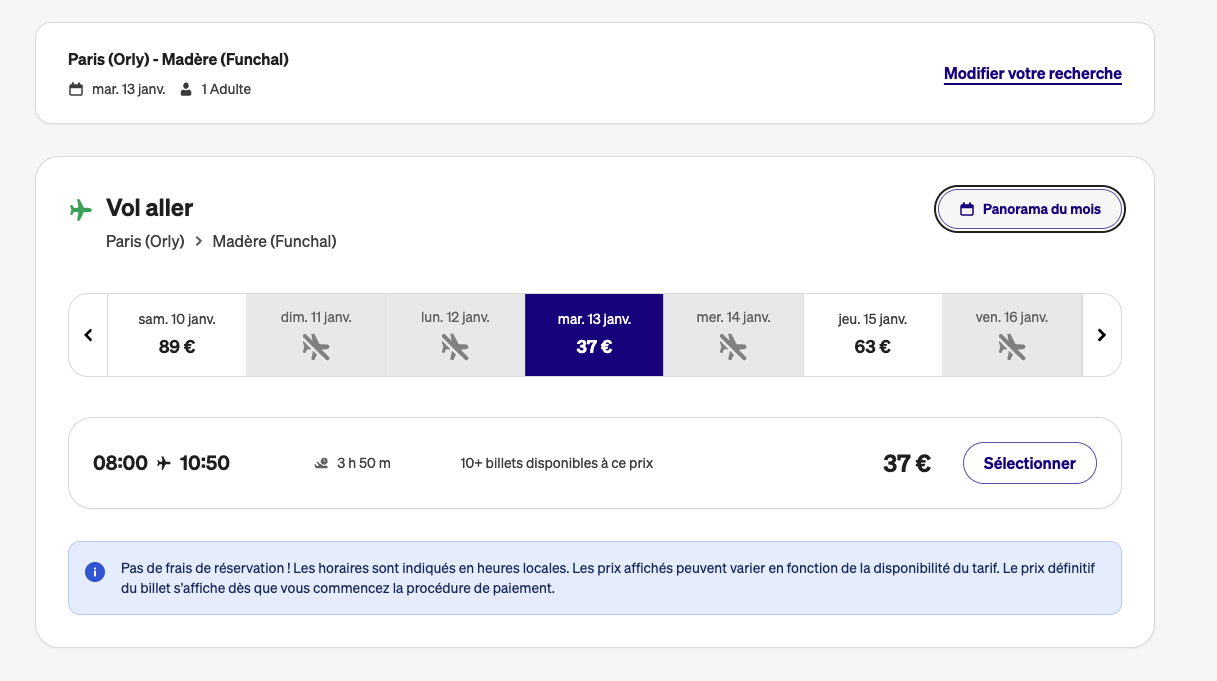Show later dates with right arrow
1217x681 pixels.
click(x=1101, y=335)
